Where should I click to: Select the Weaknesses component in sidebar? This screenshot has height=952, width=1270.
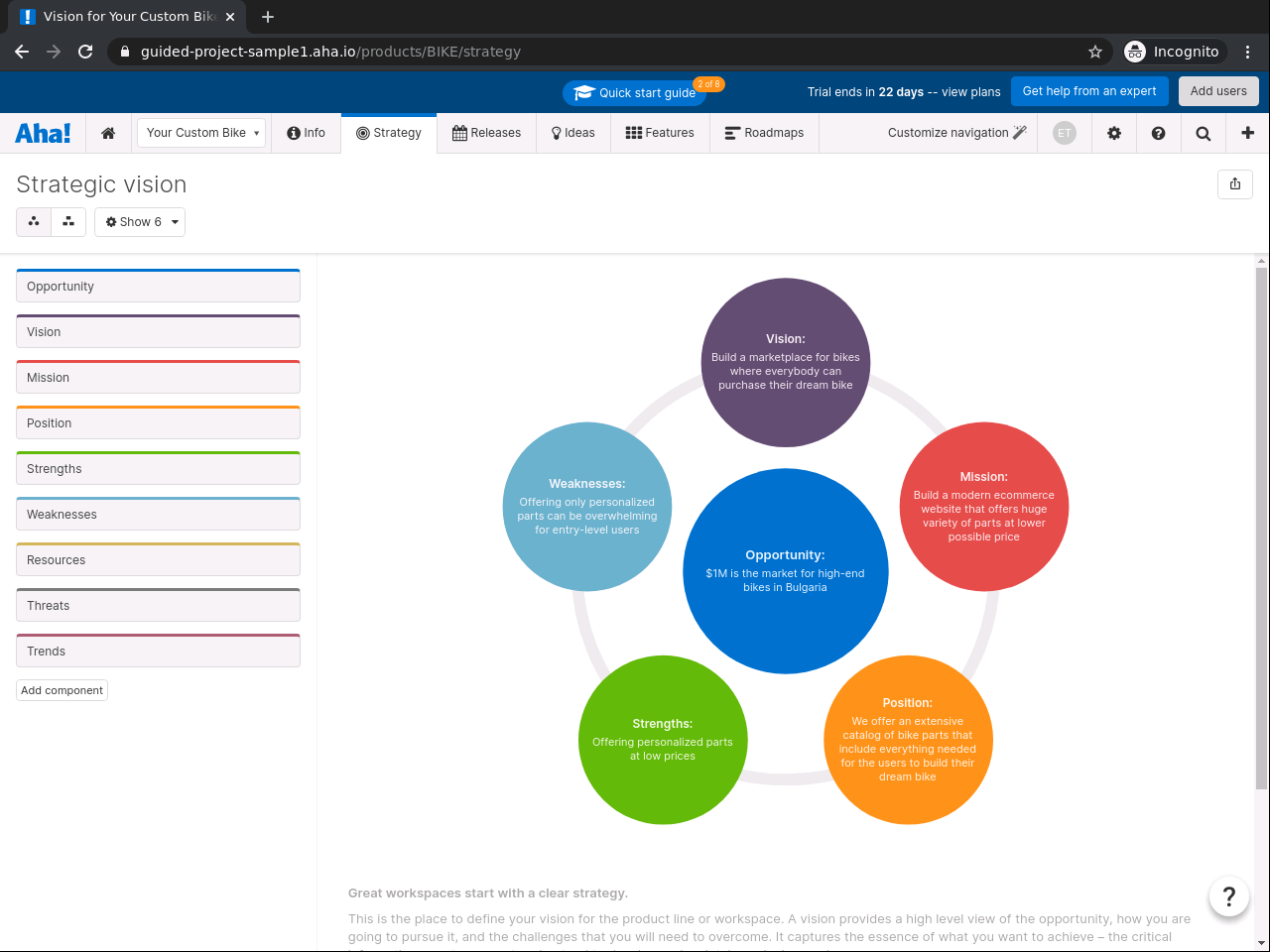click(x=158, y=514)
